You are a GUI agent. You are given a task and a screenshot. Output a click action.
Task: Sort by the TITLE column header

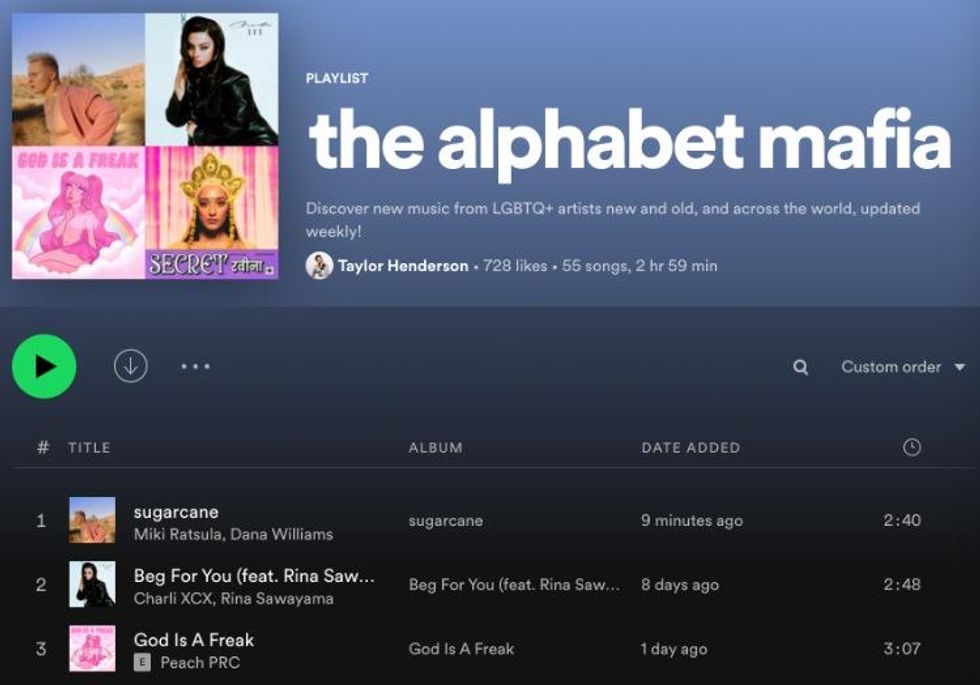89,448
